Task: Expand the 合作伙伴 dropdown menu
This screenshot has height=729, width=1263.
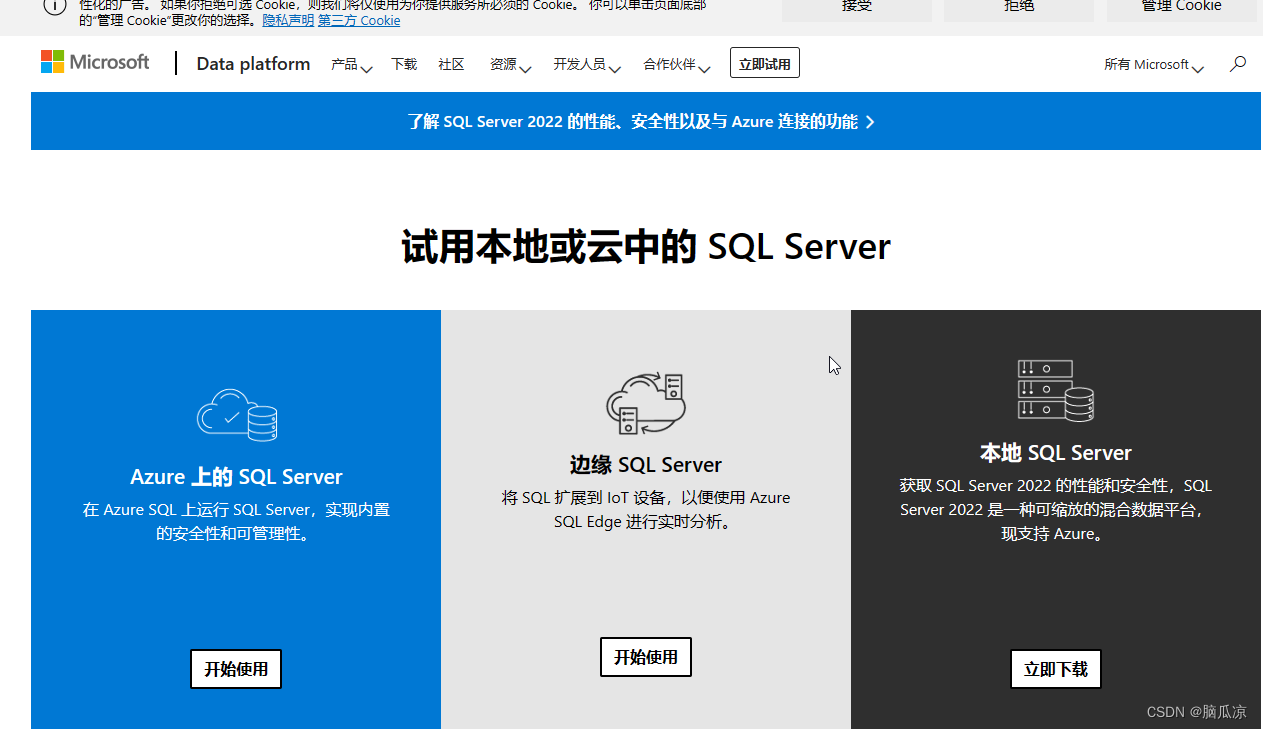Action: pyautogui.click(x=677, y=64)
